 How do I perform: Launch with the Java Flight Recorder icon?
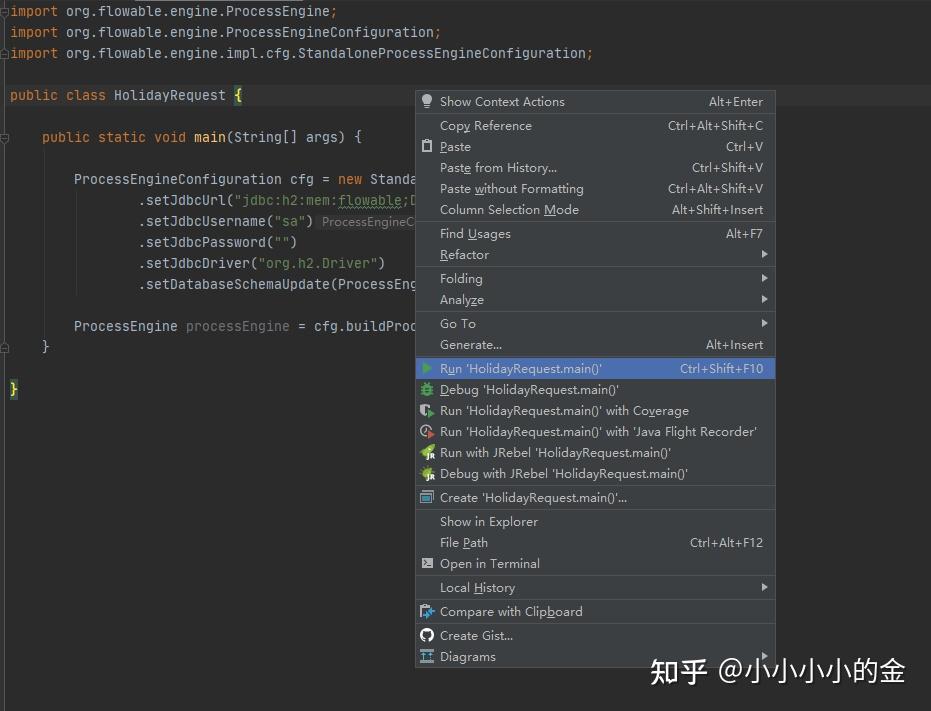(428, 431)
